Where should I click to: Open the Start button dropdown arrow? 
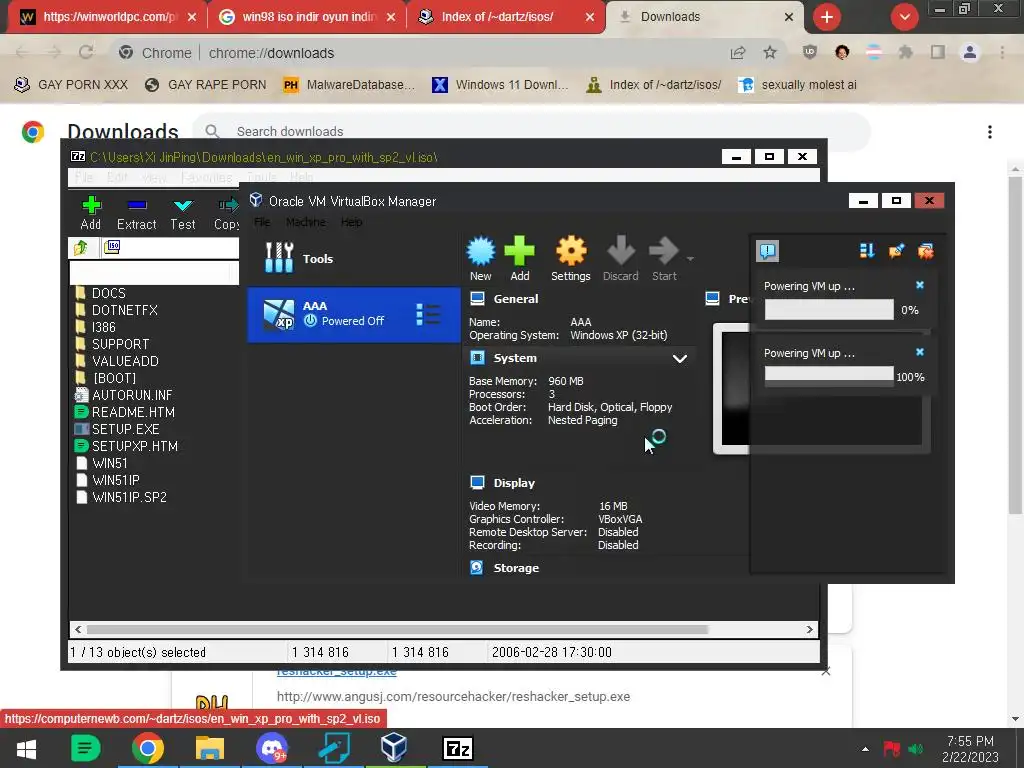[690, 259]
